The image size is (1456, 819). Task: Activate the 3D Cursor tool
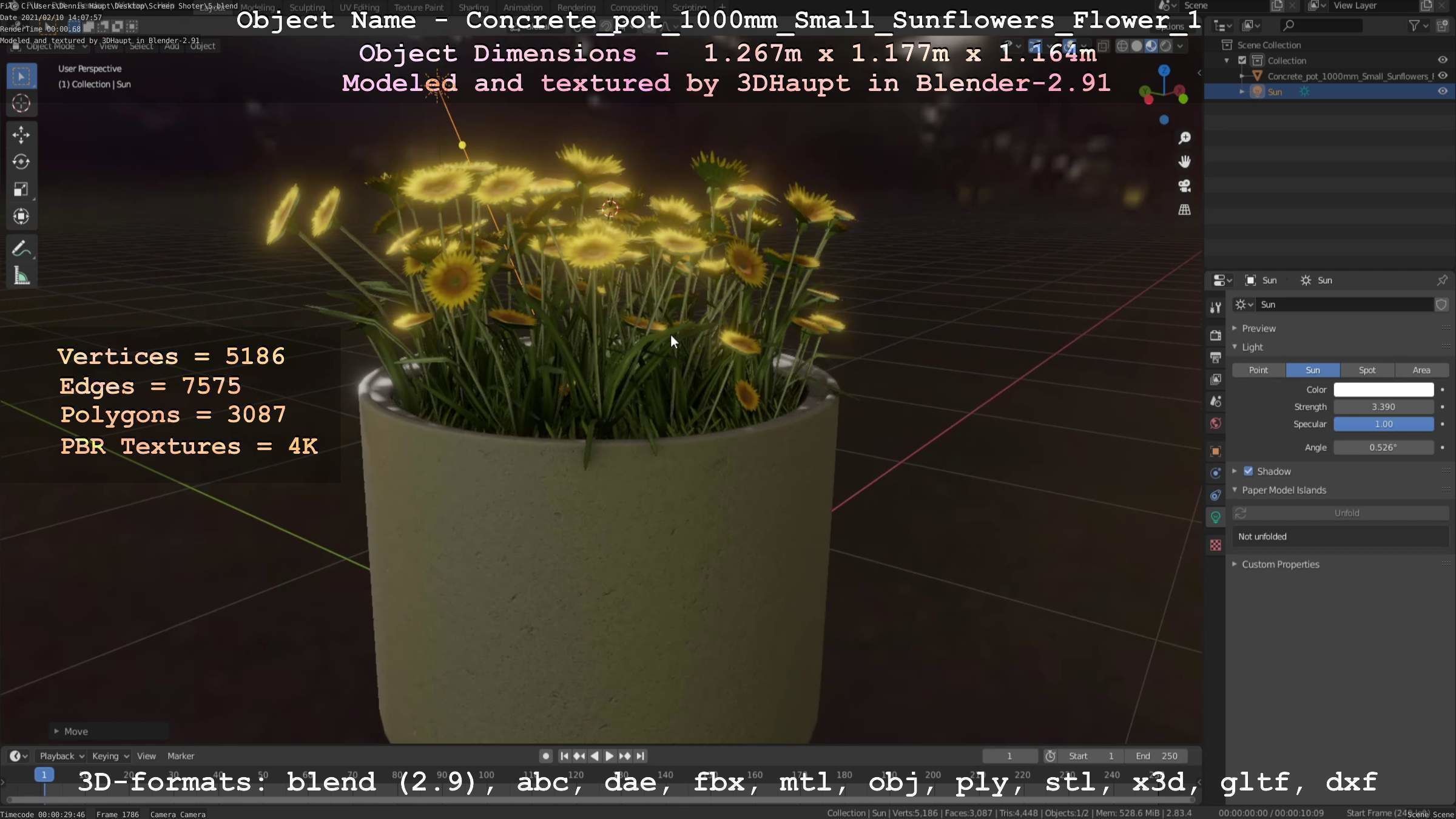[21, 104]
